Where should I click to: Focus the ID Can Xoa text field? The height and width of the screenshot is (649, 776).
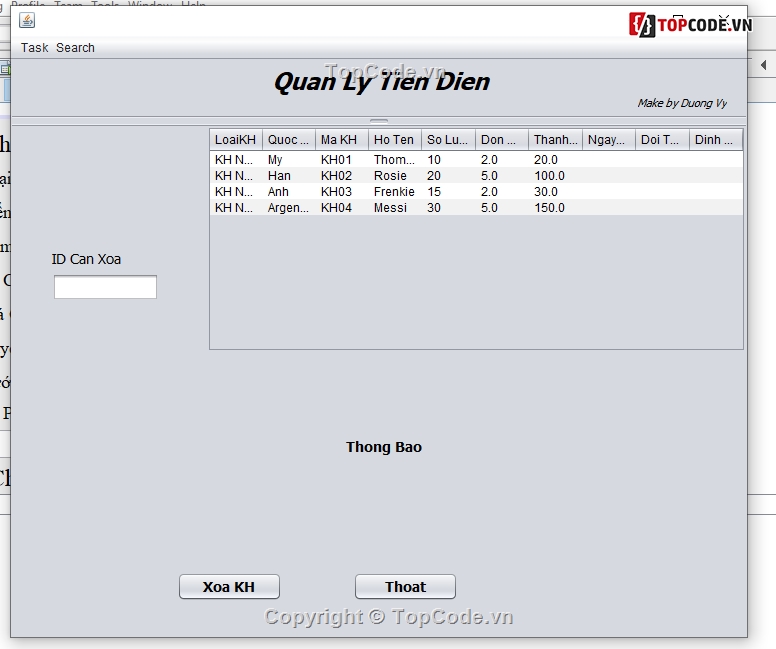[105, 288]
